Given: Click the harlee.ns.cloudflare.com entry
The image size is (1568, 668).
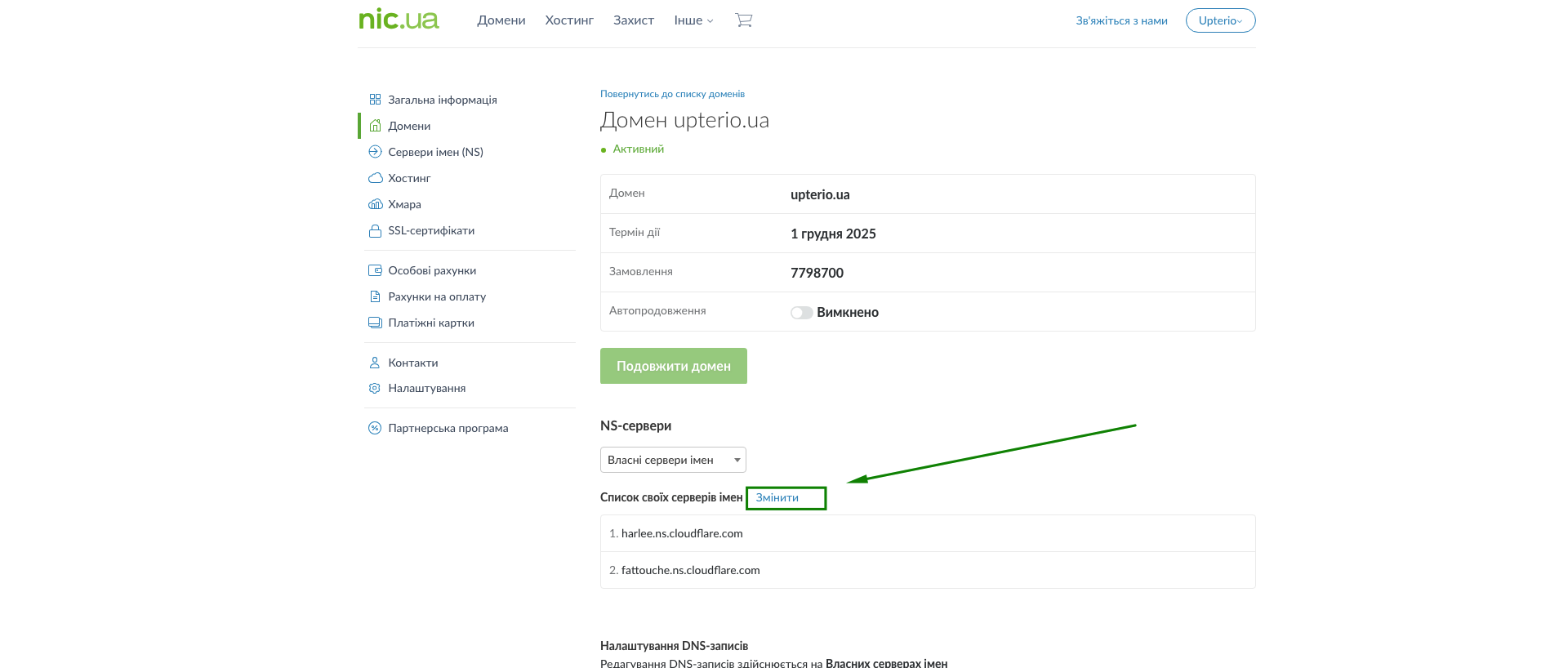Looking at the screenshot, I should coord(682,533).
